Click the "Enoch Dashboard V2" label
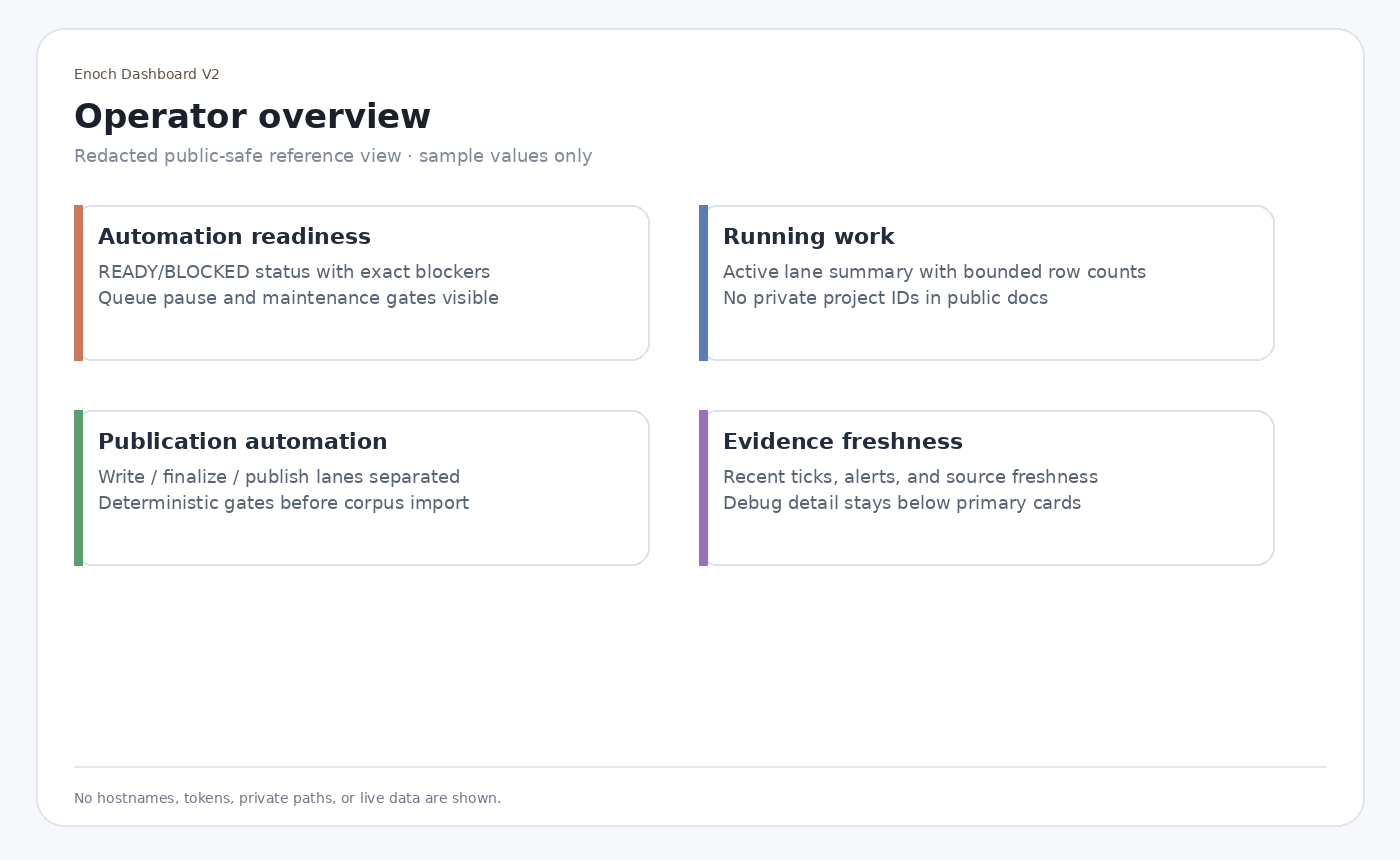This screenshot has height=860, width=1400. click(x=147, y=75)
